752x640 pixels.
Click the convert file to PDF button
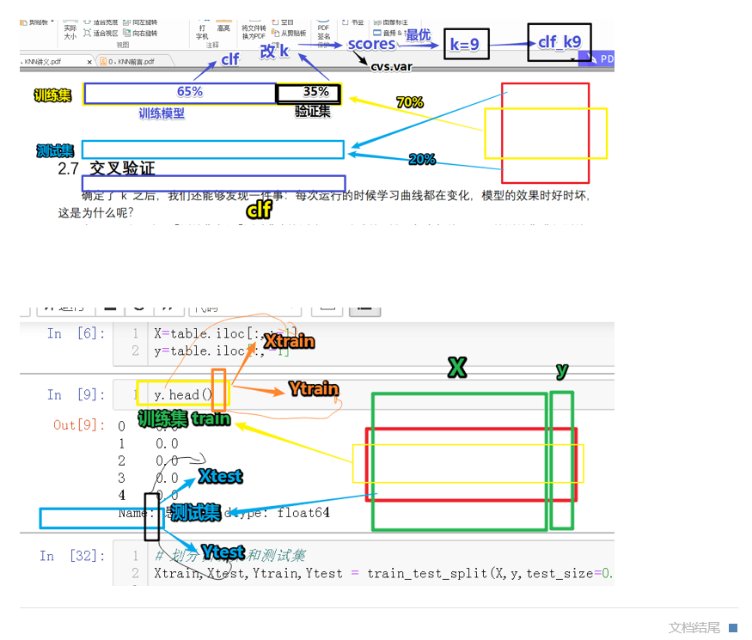[253, 32]
